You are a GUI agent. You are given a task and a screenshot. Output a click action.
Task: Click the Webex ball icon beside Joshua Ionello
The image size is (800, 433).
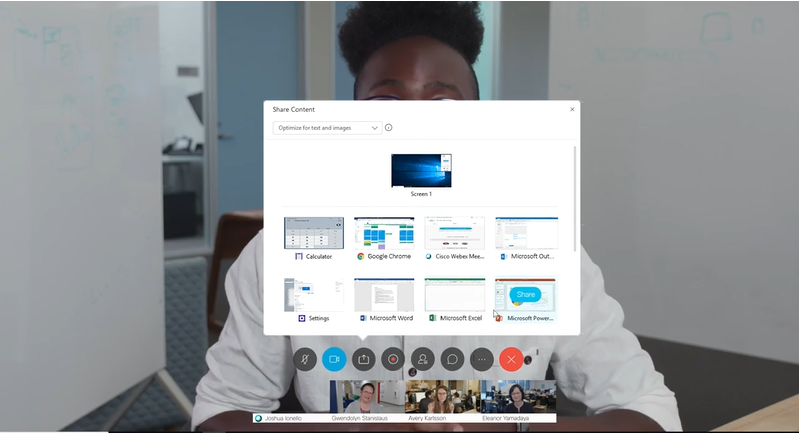click(x=258, y=418)
